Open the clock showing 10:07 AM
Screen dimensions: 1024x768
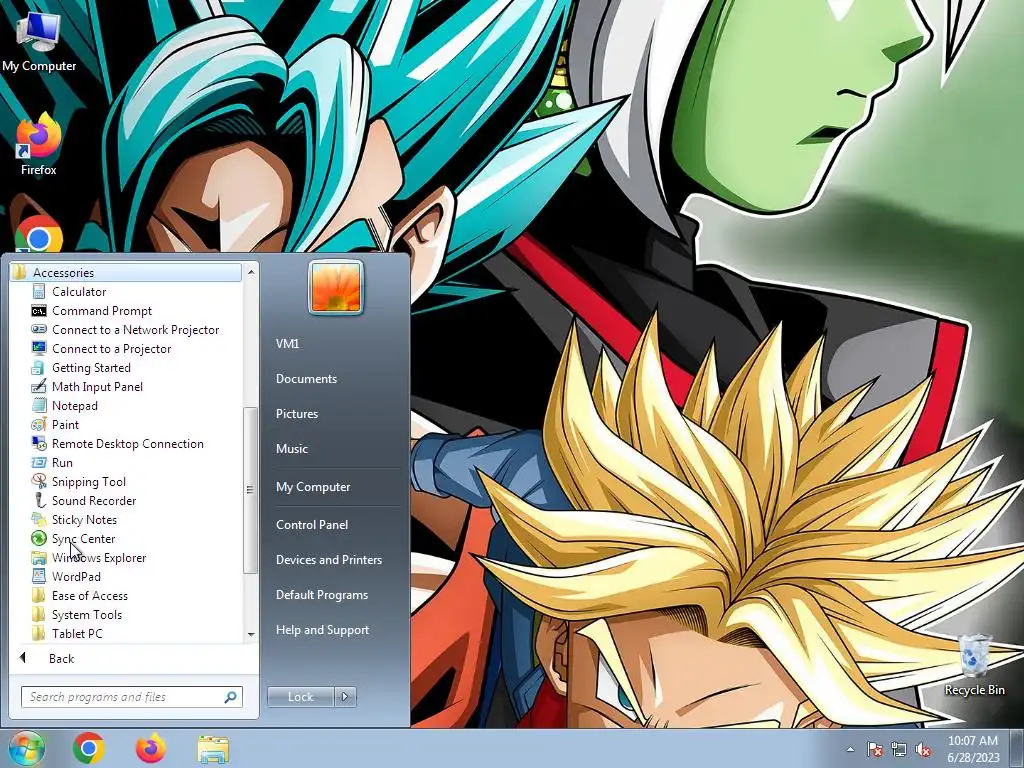[x=973, y=749]
